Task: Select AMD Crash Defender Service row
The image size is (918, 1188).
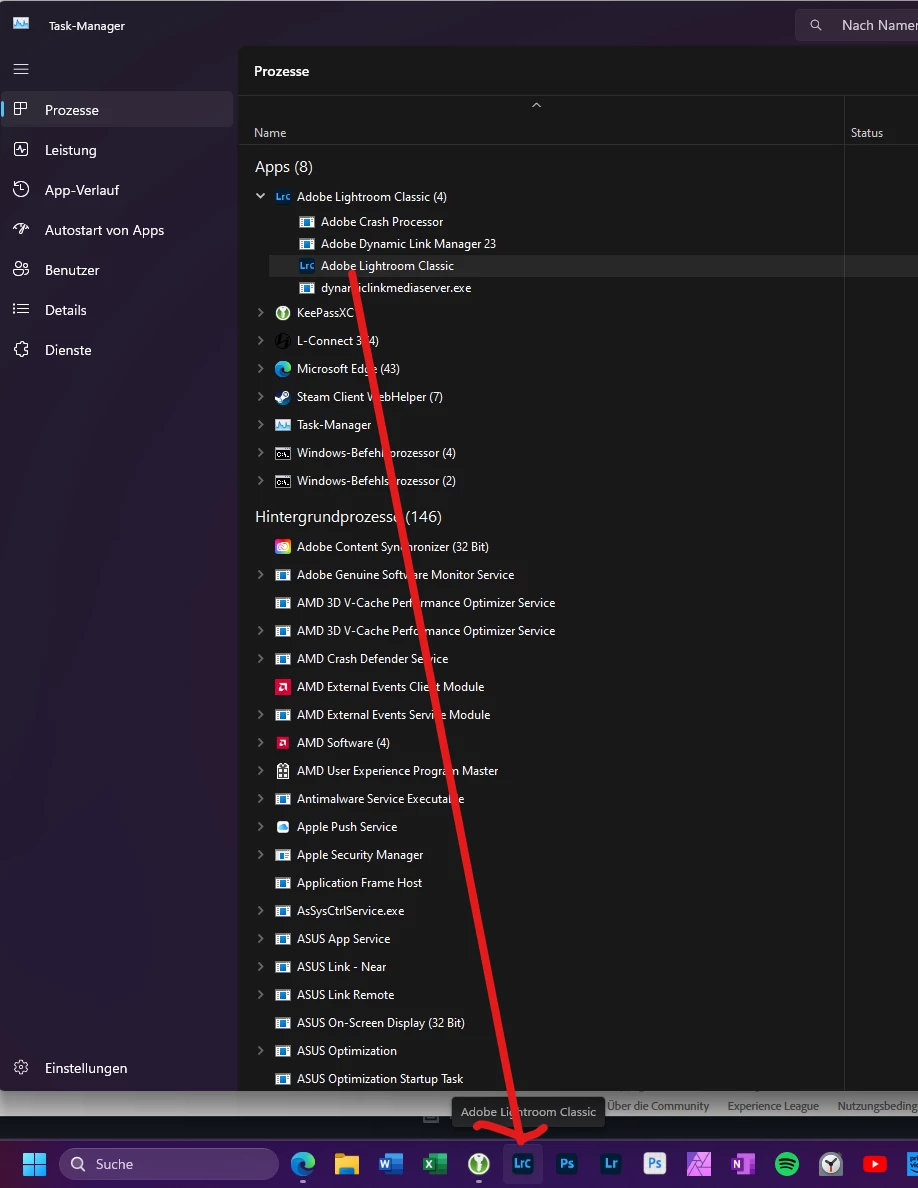Action: pos(372,659)
